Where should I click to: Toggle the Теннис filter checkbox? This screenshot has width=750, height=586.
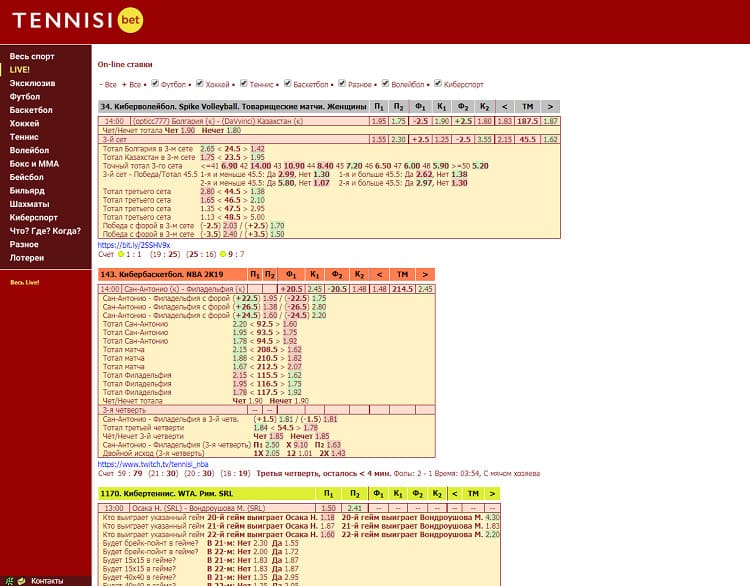tap(244, 83)
